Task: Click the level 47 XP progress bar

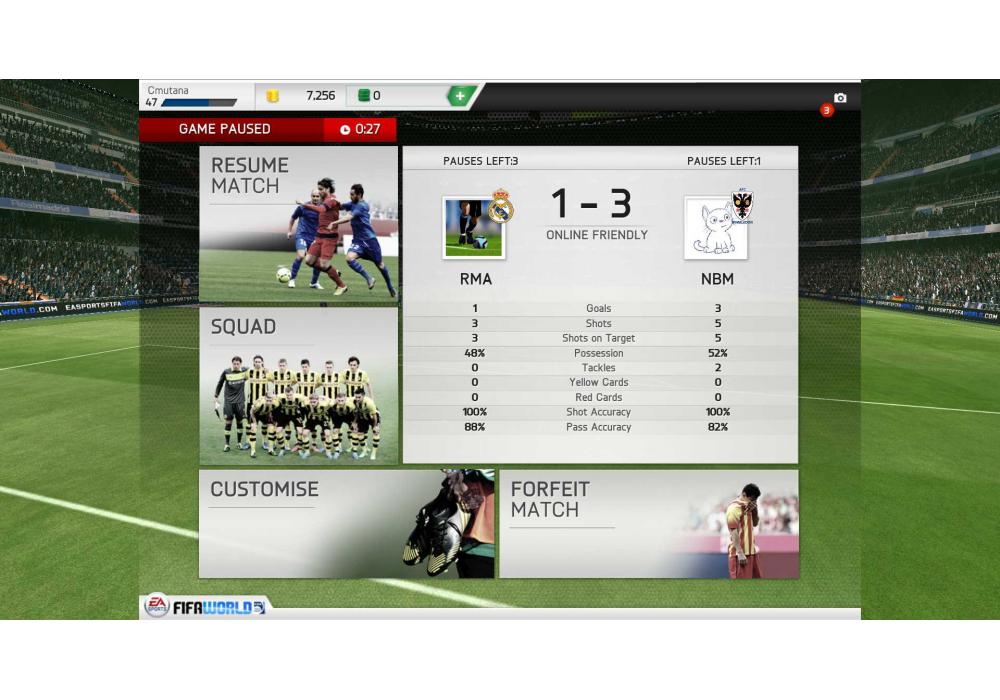Action: [x=199, y=103]
